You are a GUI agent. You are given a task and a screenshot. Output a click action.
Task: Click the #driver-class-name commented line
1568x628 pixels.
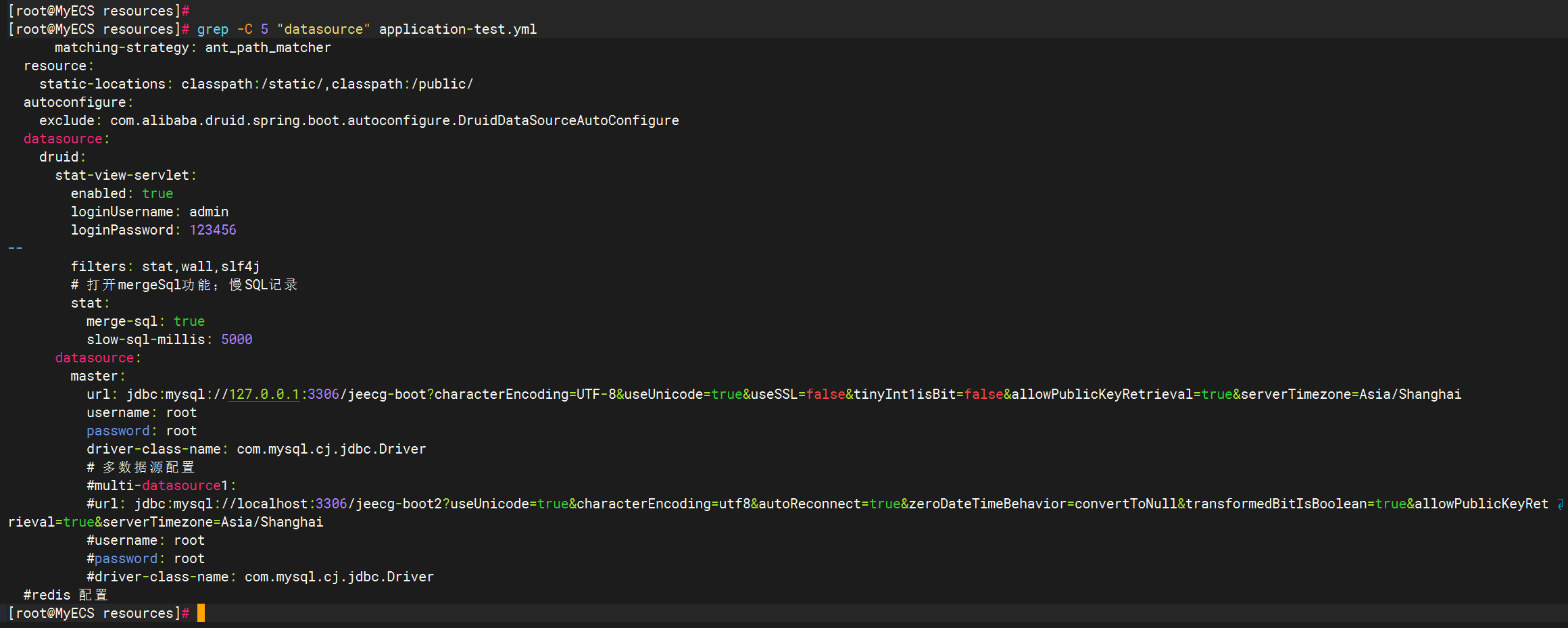pyautogui.click(x=260, y=577)
